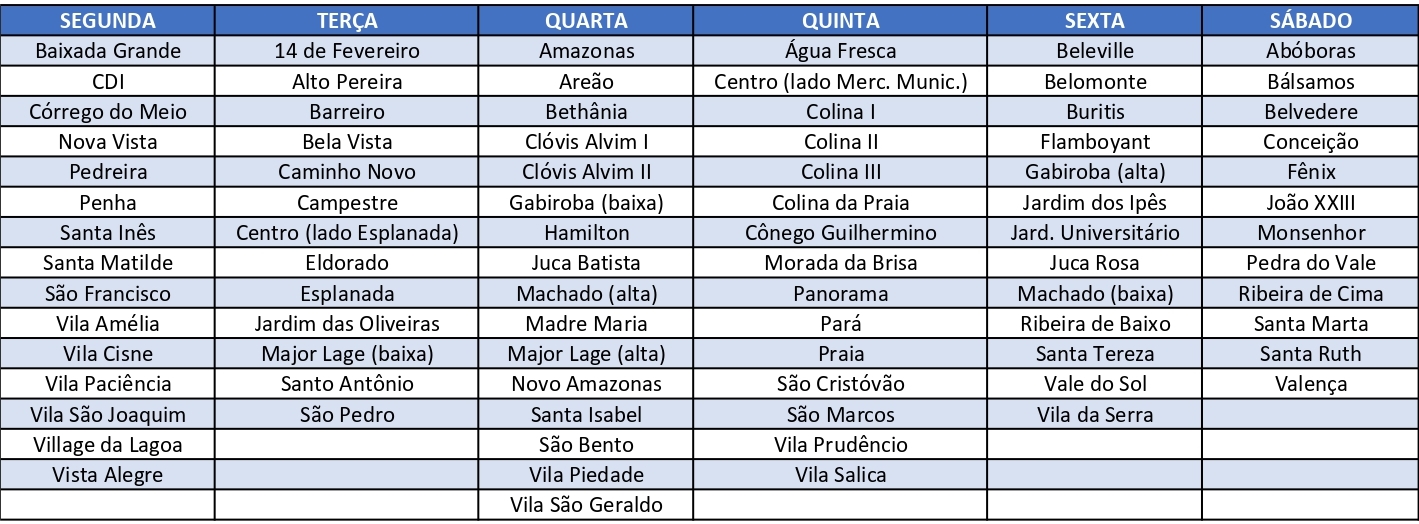Click the Baixada Grande cell
The width and height of the screenshot is (1419, 524).
108,51
